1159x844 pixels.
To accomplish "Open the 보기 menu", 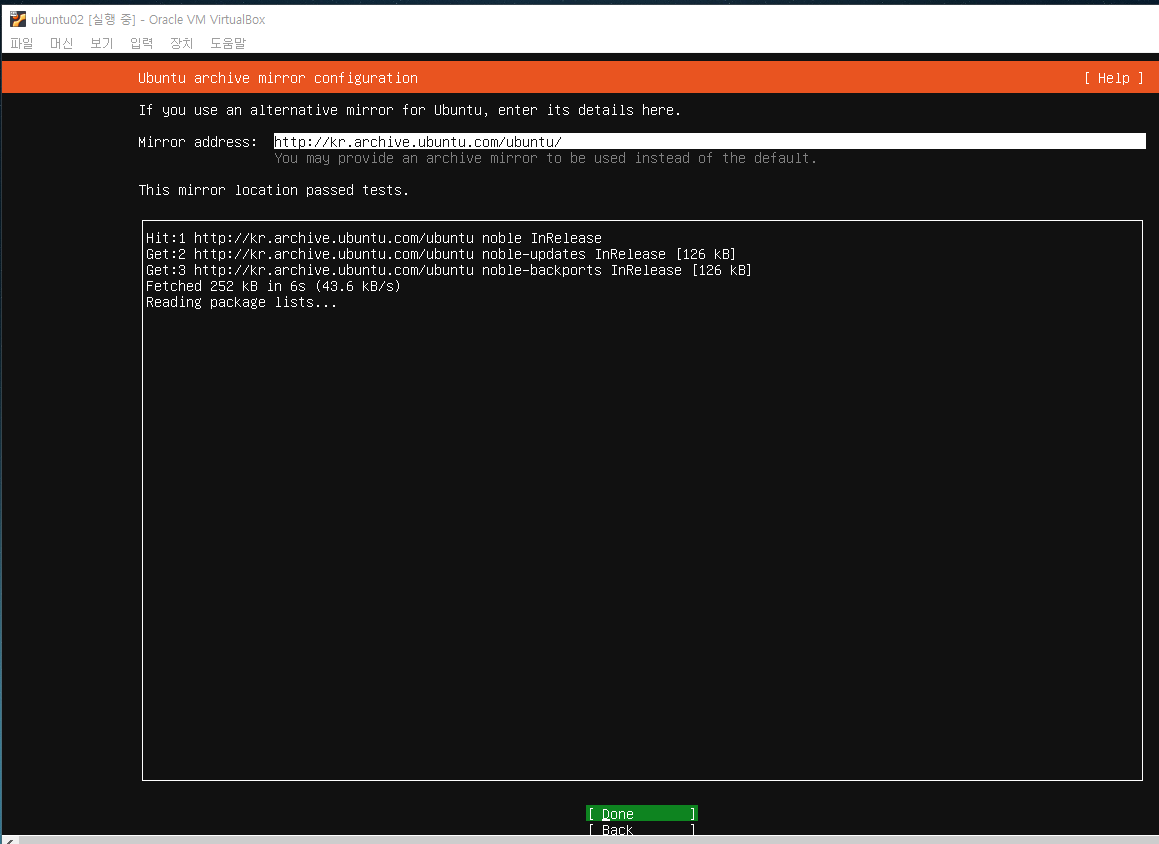I will coord(101,43).
